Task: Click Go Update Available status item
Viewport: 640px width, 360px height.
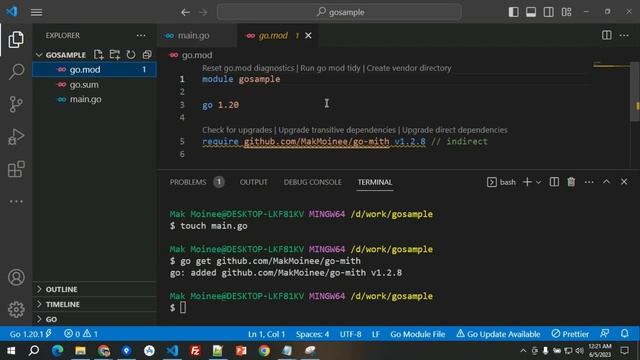Action: 498,334
